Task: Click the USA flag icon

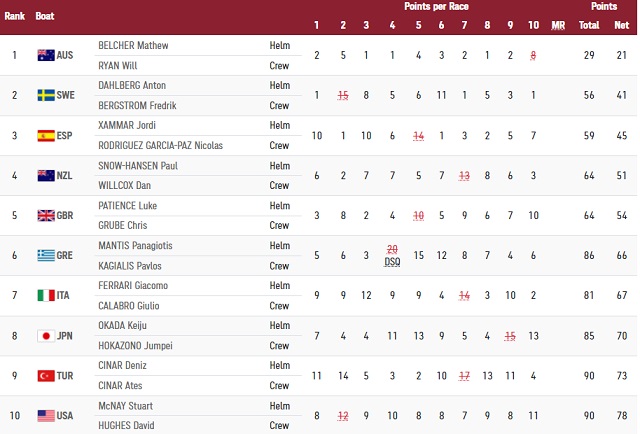Action: [46, 415]
